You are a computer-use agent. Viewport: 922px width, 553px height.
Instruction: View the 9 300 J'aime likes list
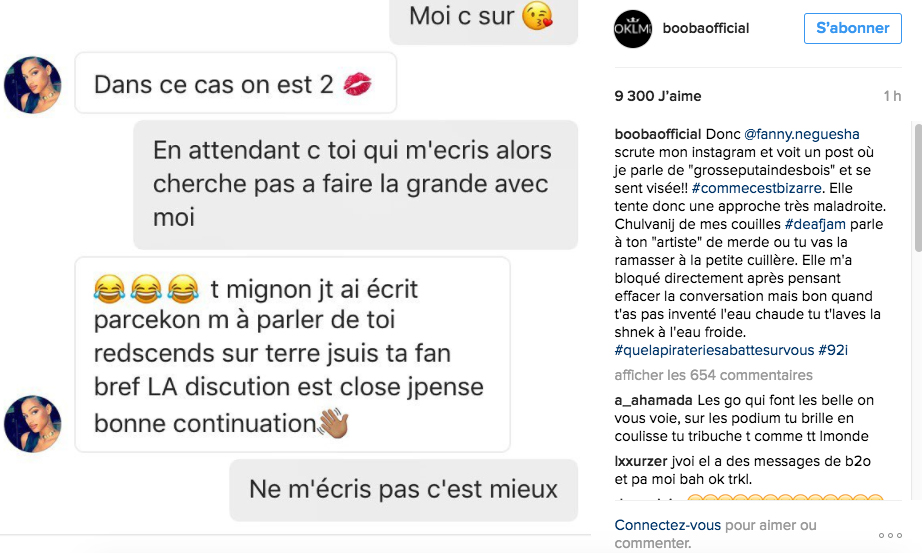[658, 96]
